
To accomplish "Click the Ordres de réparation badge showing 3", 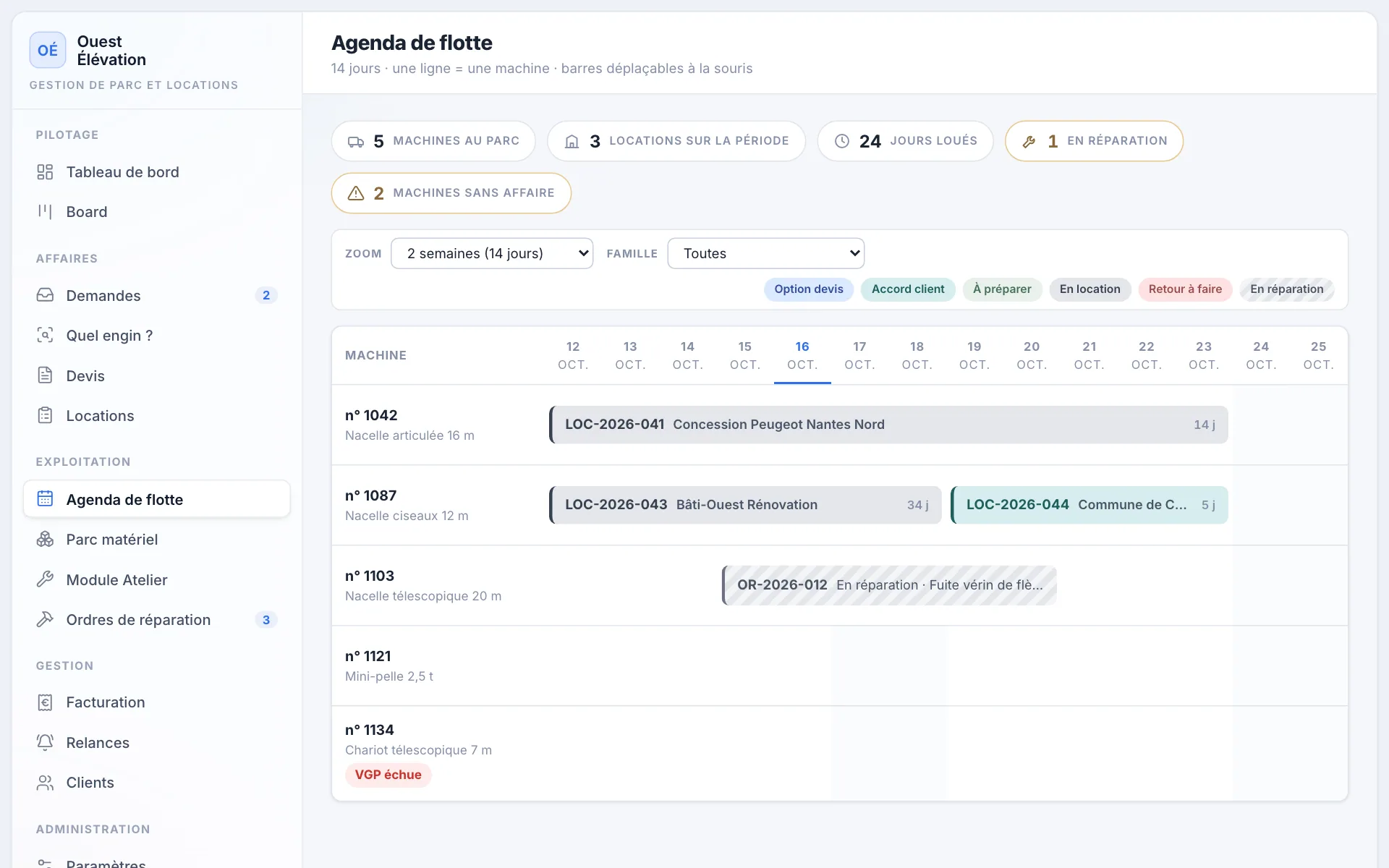I will pyautogui.click(x=266, y=620).
